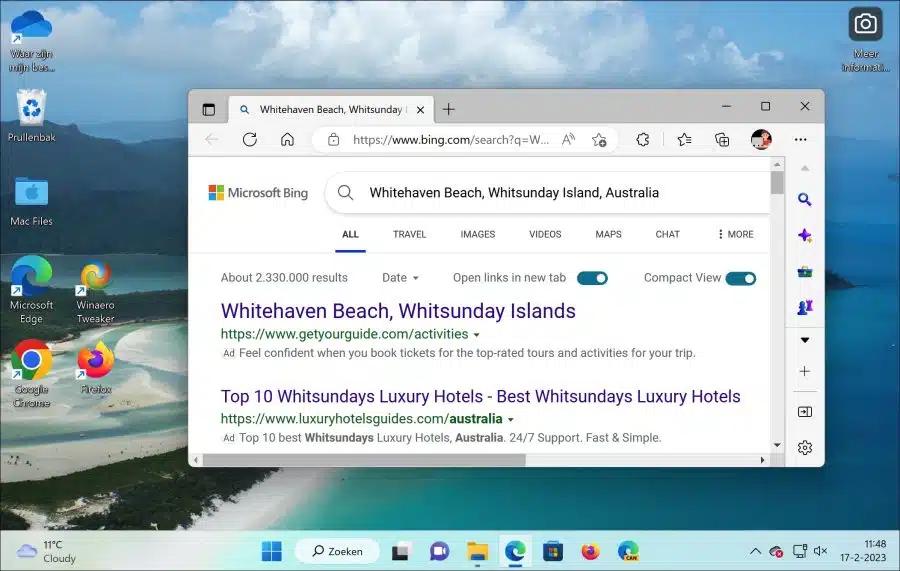The height and width of the screenshot is (571, 900).
Task: Open Whitehaven Beach, Whitsunday Islands result
Action: tap(398, 311)
